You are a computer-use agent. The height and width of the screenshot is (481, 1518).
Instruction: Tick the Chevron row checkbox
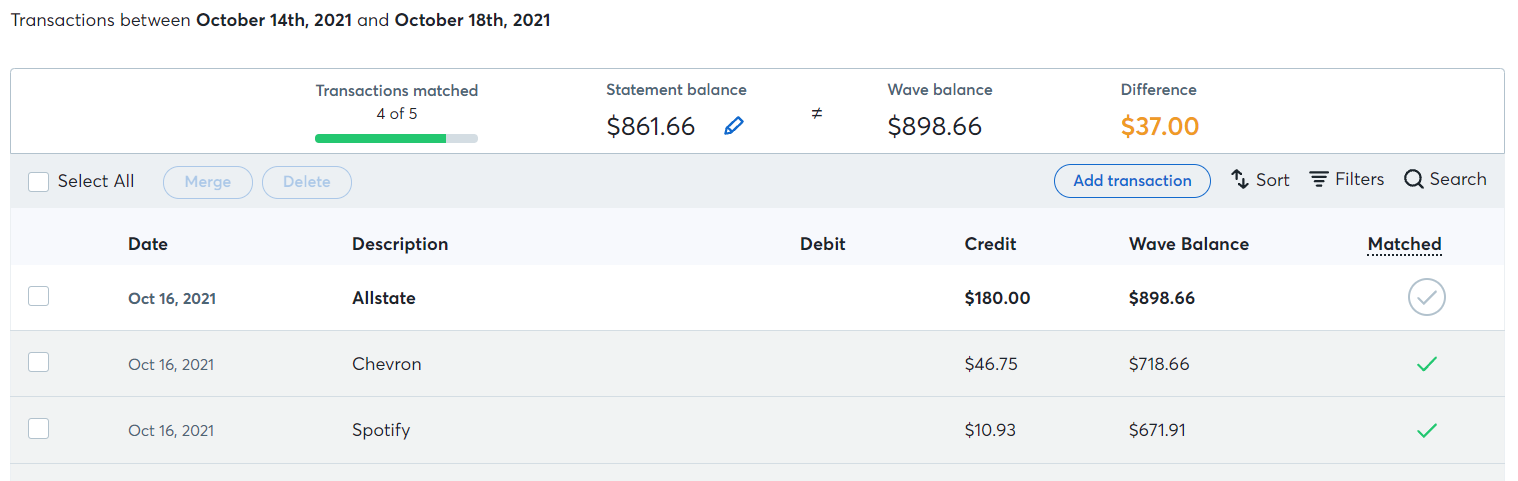pos(38,362)
